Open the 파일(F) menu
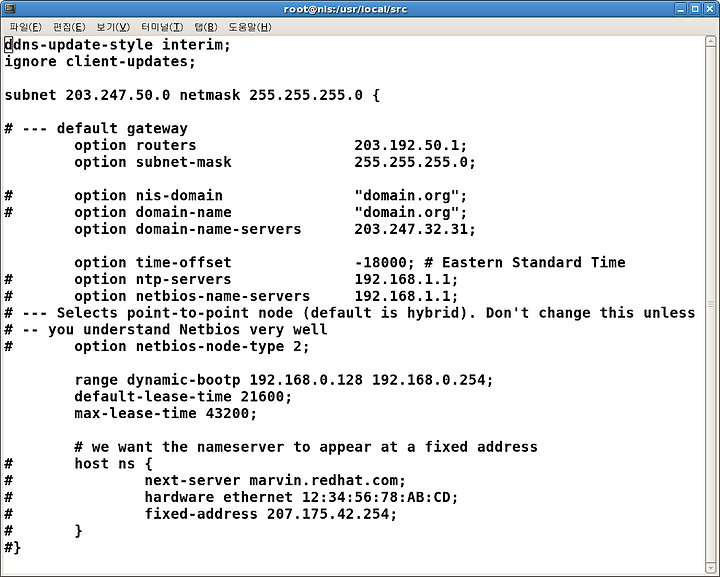720x577 pixels. (26, 27)
